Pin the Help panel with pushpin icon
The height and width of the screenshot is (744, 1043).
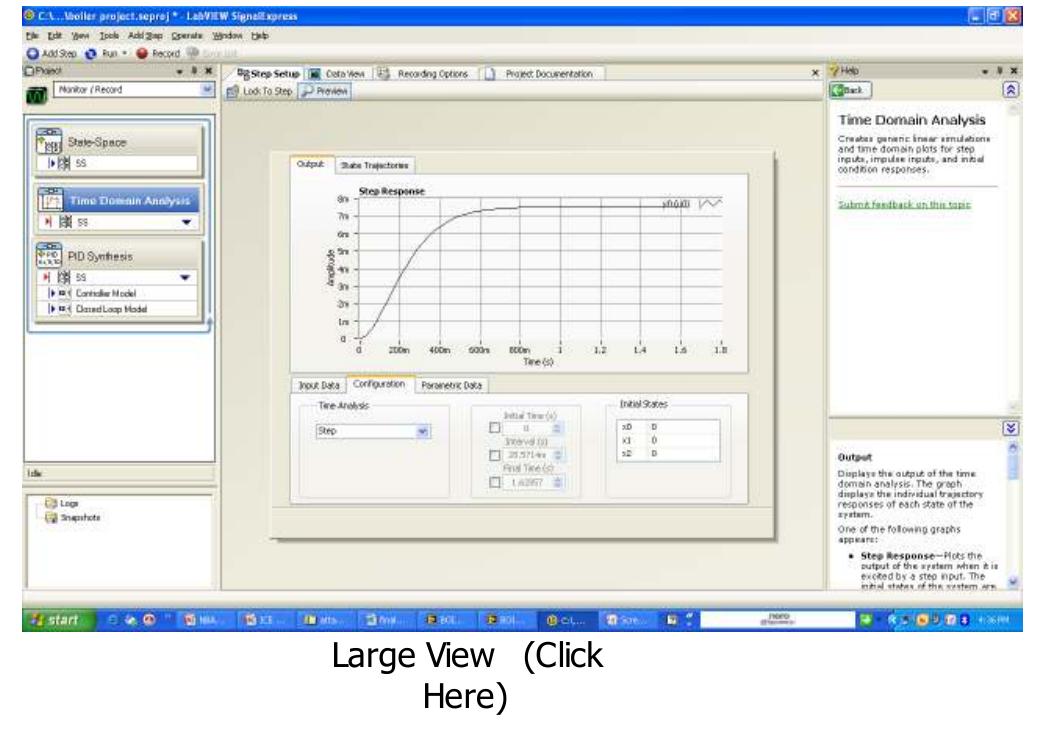(1000, 71)
